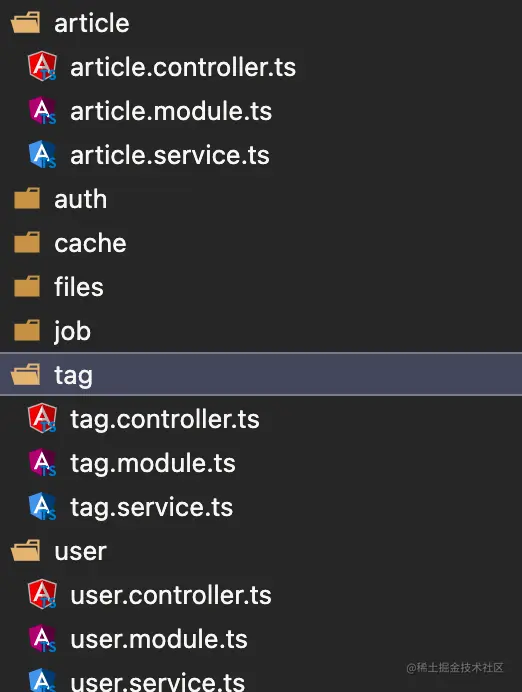
Task: Open the article.service.ts file name
Action: click(170, 155)
